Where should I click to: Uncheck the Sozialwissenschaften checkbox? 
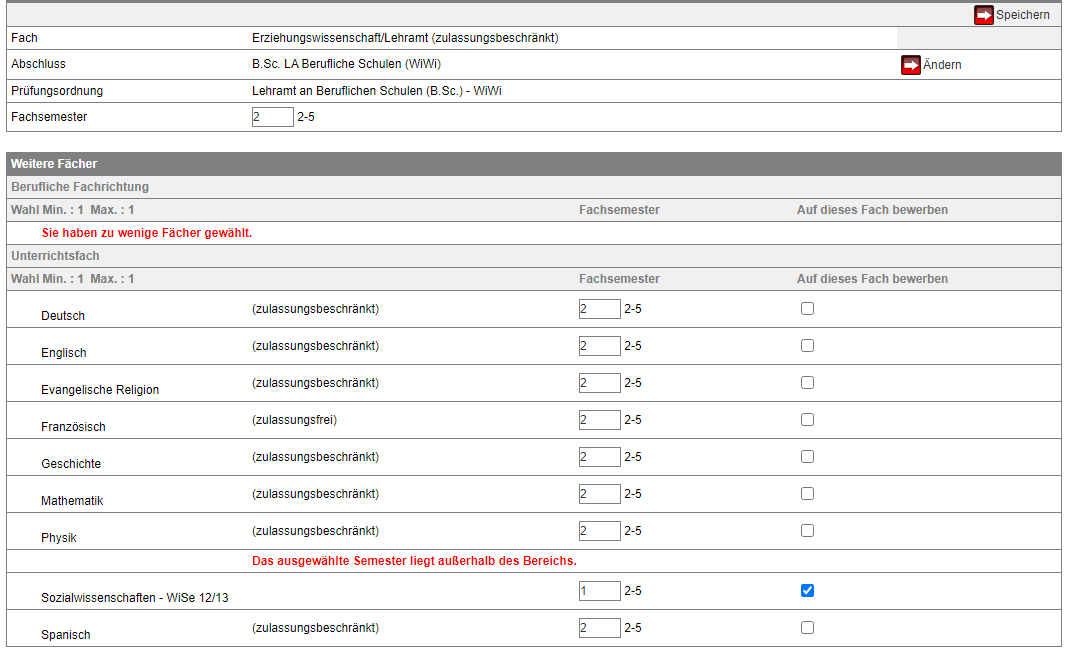[x=807, y=591]
